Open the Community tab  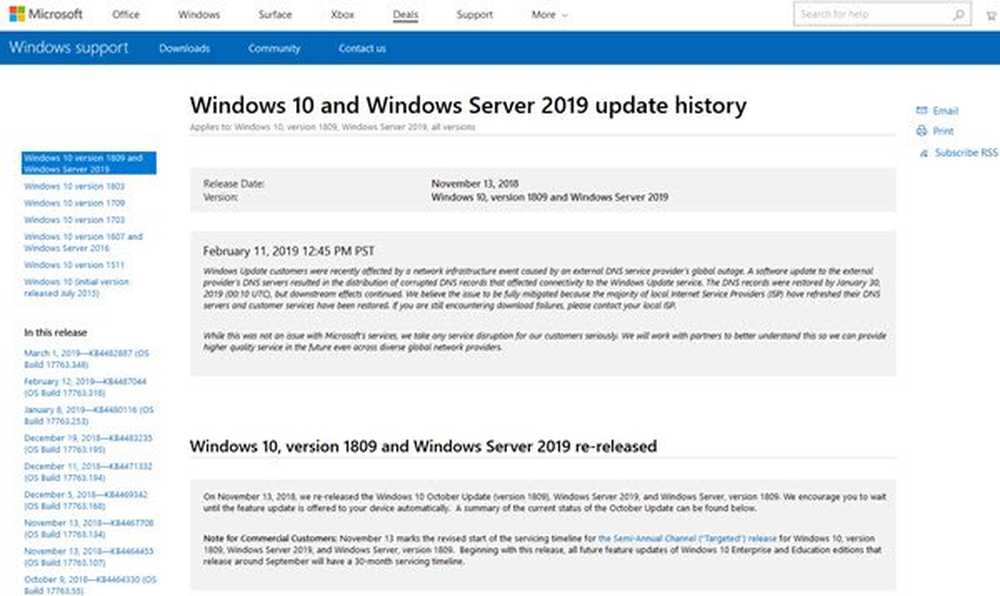click(274, 48)
